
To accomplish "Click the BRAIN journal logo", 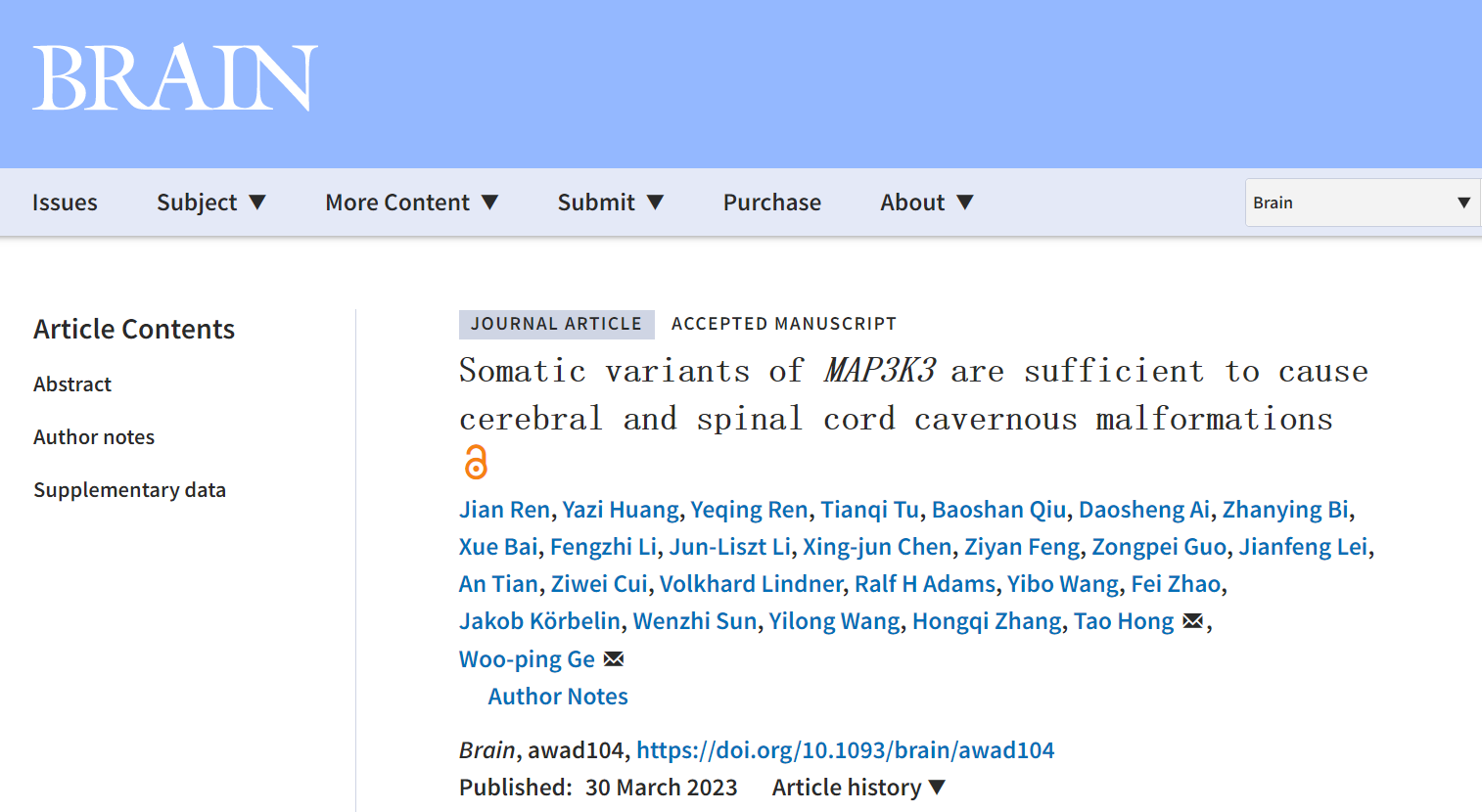I will pos(175,77).
